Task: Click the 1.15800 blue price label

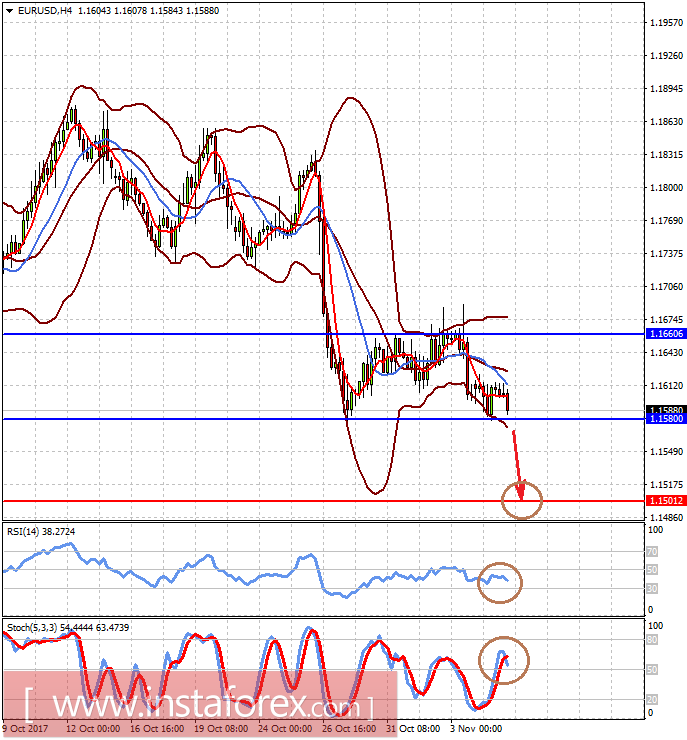Action: coord(665,419)
